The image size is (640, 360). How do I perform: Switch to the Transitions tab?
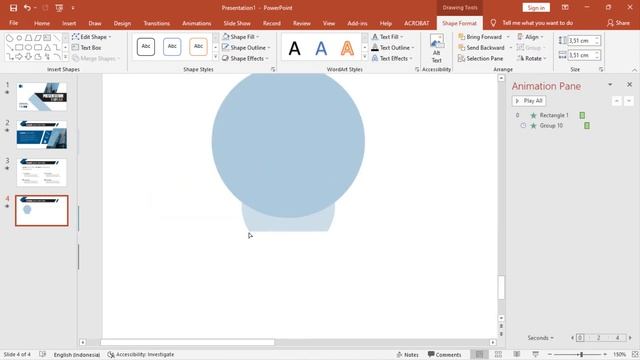(x=156, y=23)
